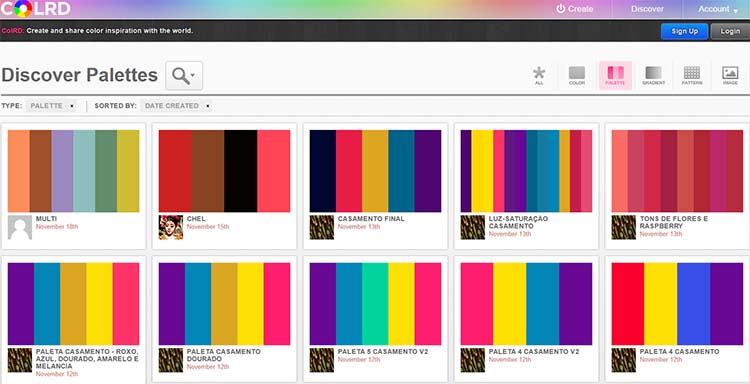This screenshot has width=750, height=384.
Task: Click the Sign Up button
Action: pyautogui.click(x=684, y=31)
